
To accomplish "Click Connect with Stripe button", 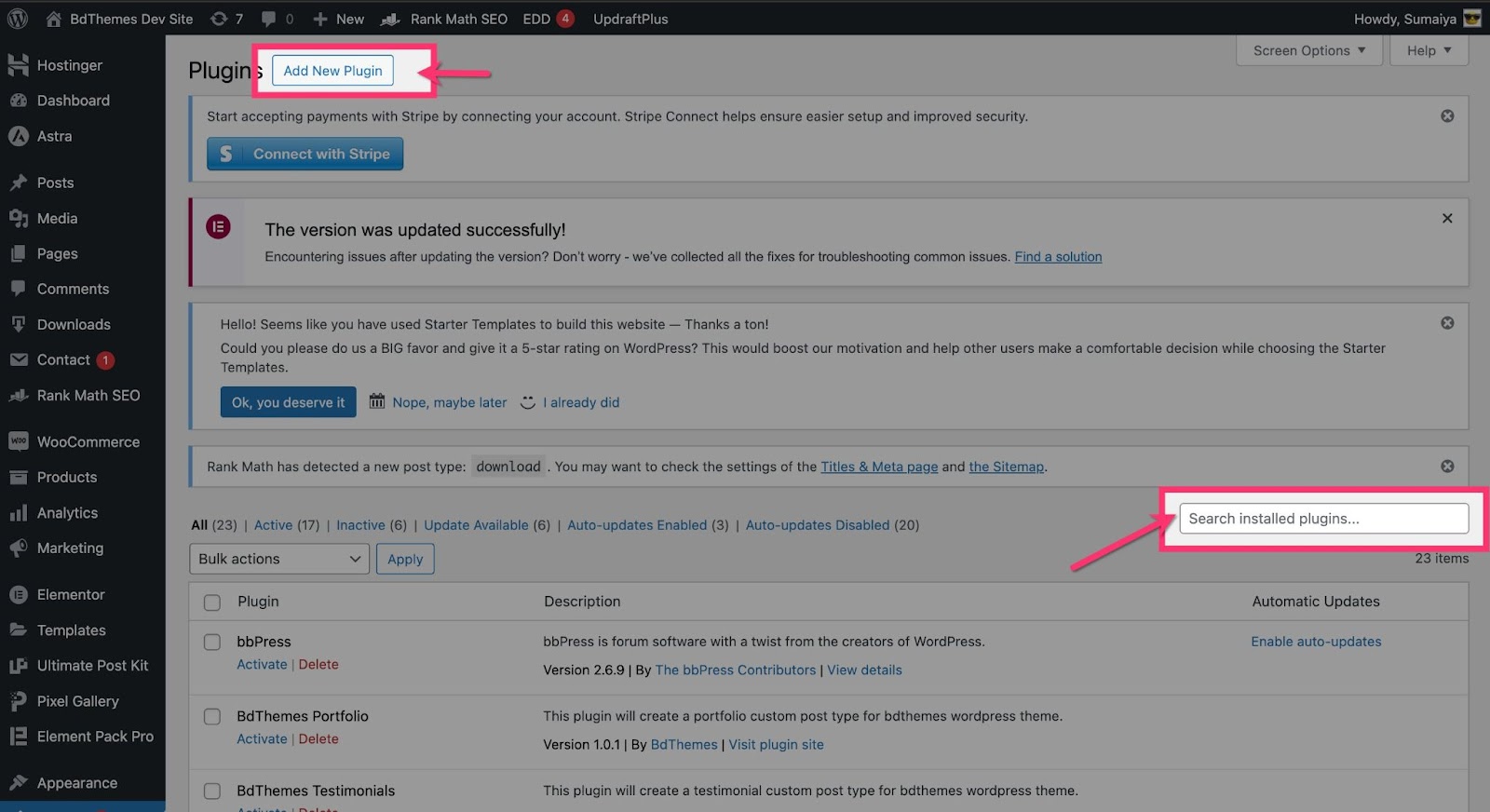I will [x=305, y=154].
